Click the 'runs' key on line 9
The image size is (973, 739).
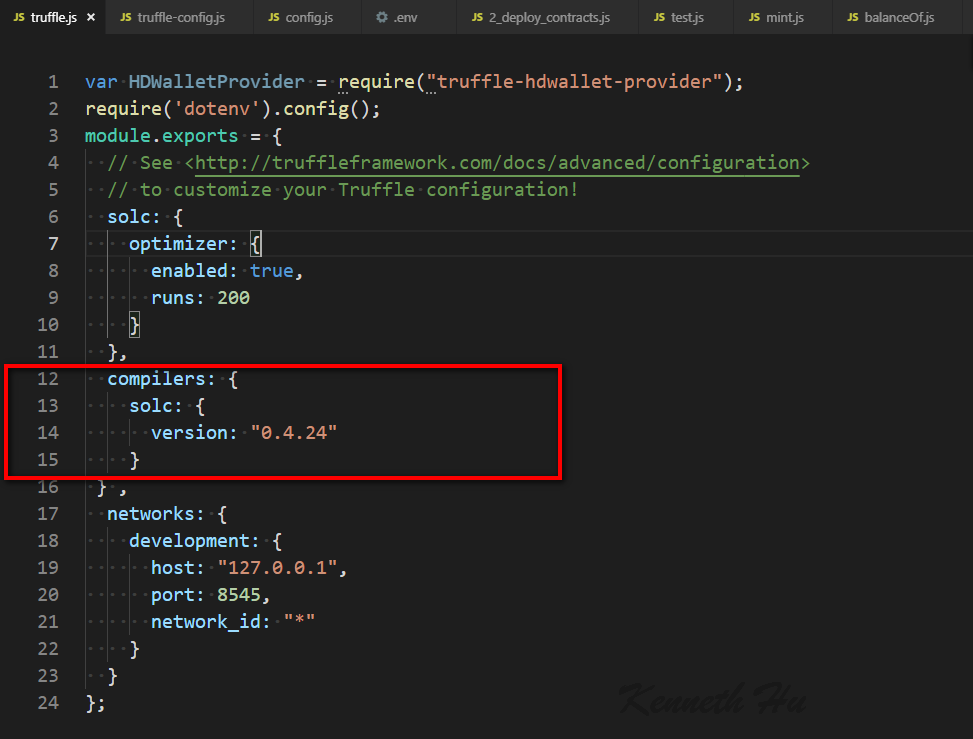pyautogui.click(x=173, y=298)
